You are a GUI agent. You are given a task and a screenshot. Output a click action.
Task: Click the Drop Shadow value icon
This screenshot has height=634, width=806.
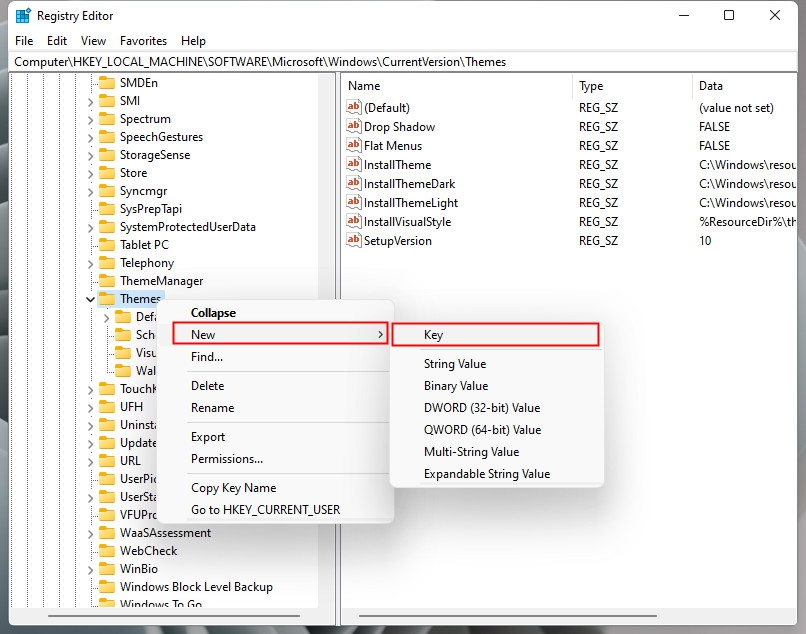click(x=353, y=126)
